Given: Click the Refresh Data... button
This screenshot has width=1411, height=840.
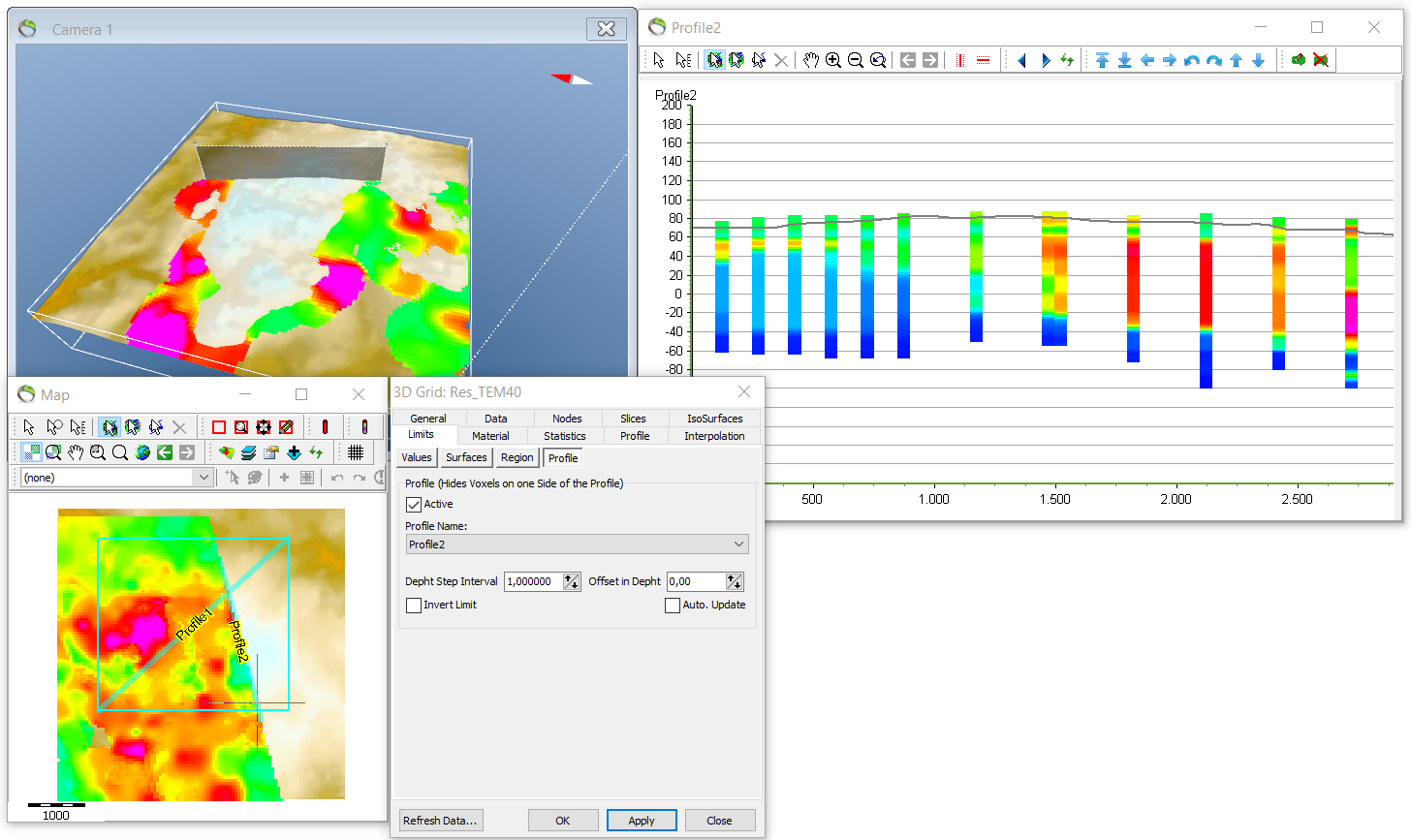Looking at the screenshot, I should click(x=440, y=821).
